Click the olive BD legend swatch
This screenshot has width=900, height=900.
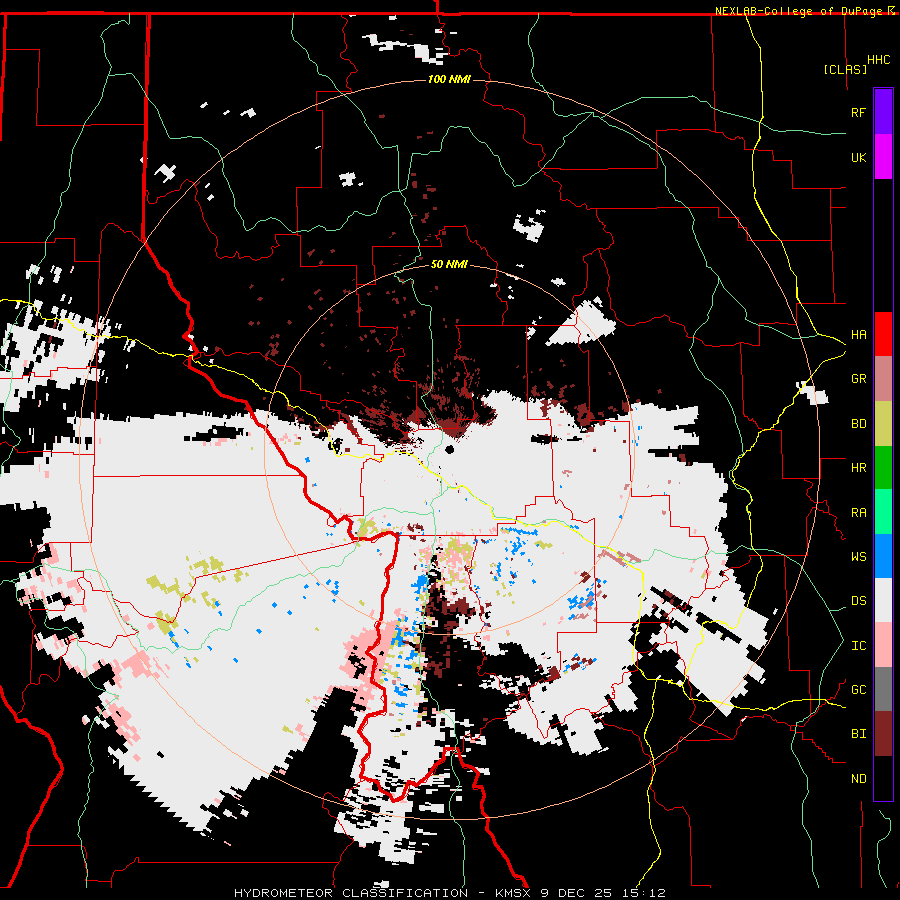883,424
